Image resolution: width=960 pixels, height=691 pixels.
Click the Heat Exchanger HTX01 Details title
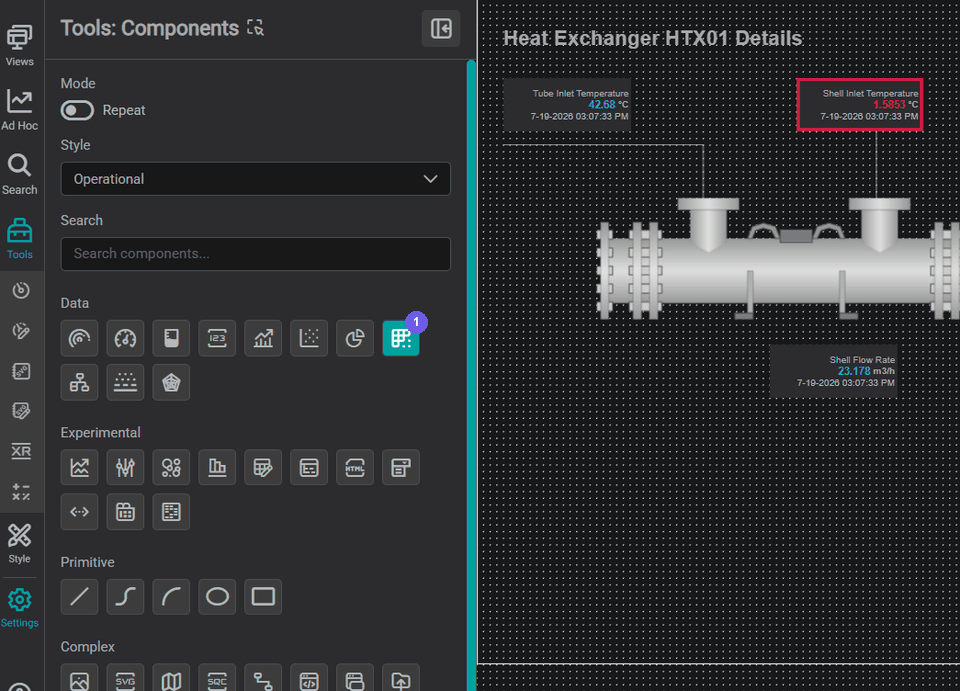click(652, 38)
